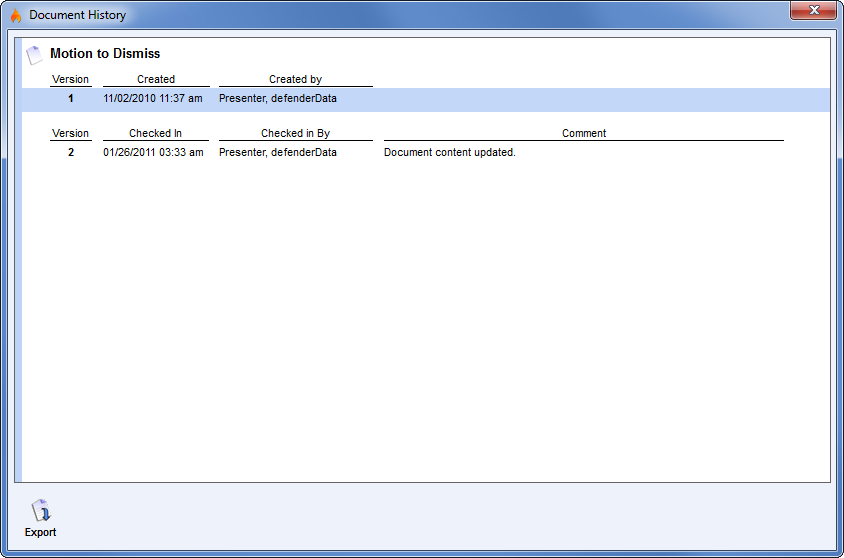Click the 01/26/2011 03:33 am check-in date

click(153, 153)
